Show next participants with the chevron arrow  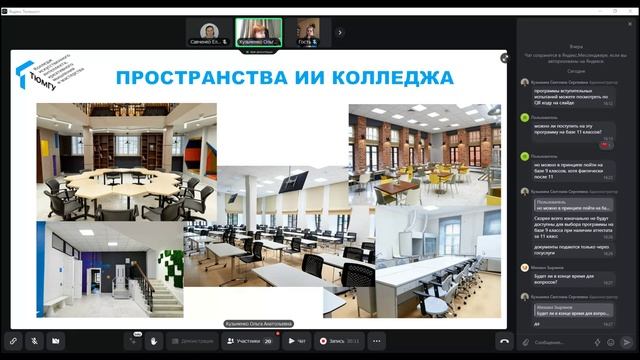tap(340, 32)
